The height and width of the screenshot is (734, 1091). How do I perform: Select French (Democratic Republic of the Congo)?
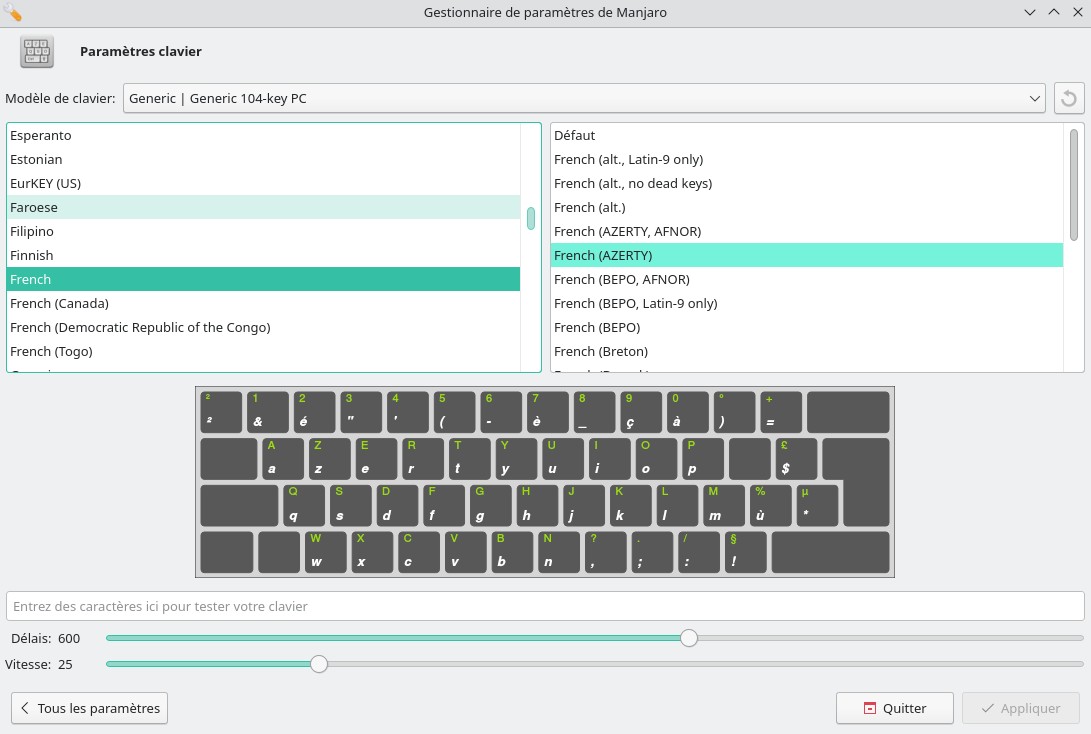point(263,328)
